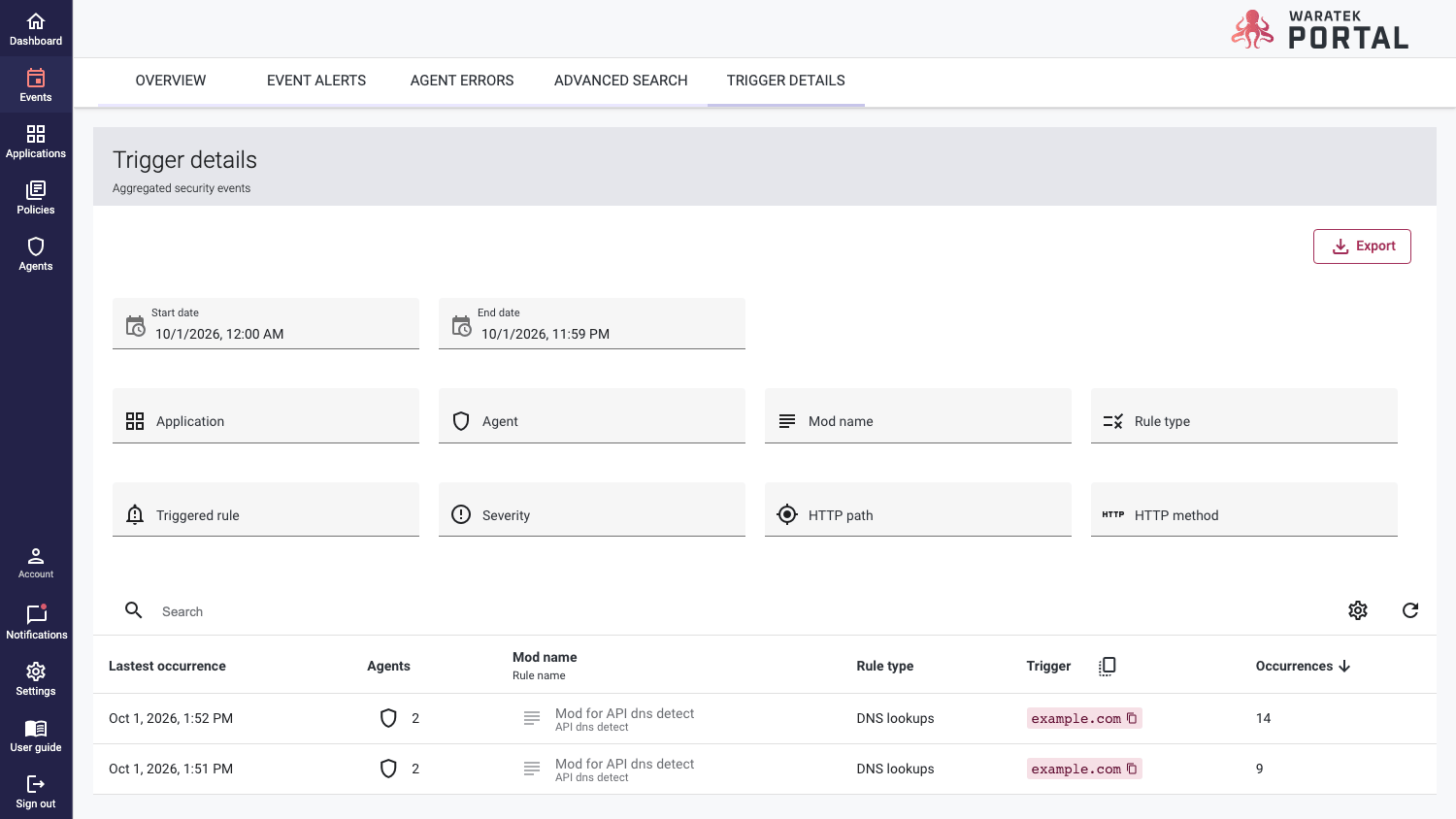1456x819 pixels.
Task: Click the Rule type column header
Action: click(885, 666)
